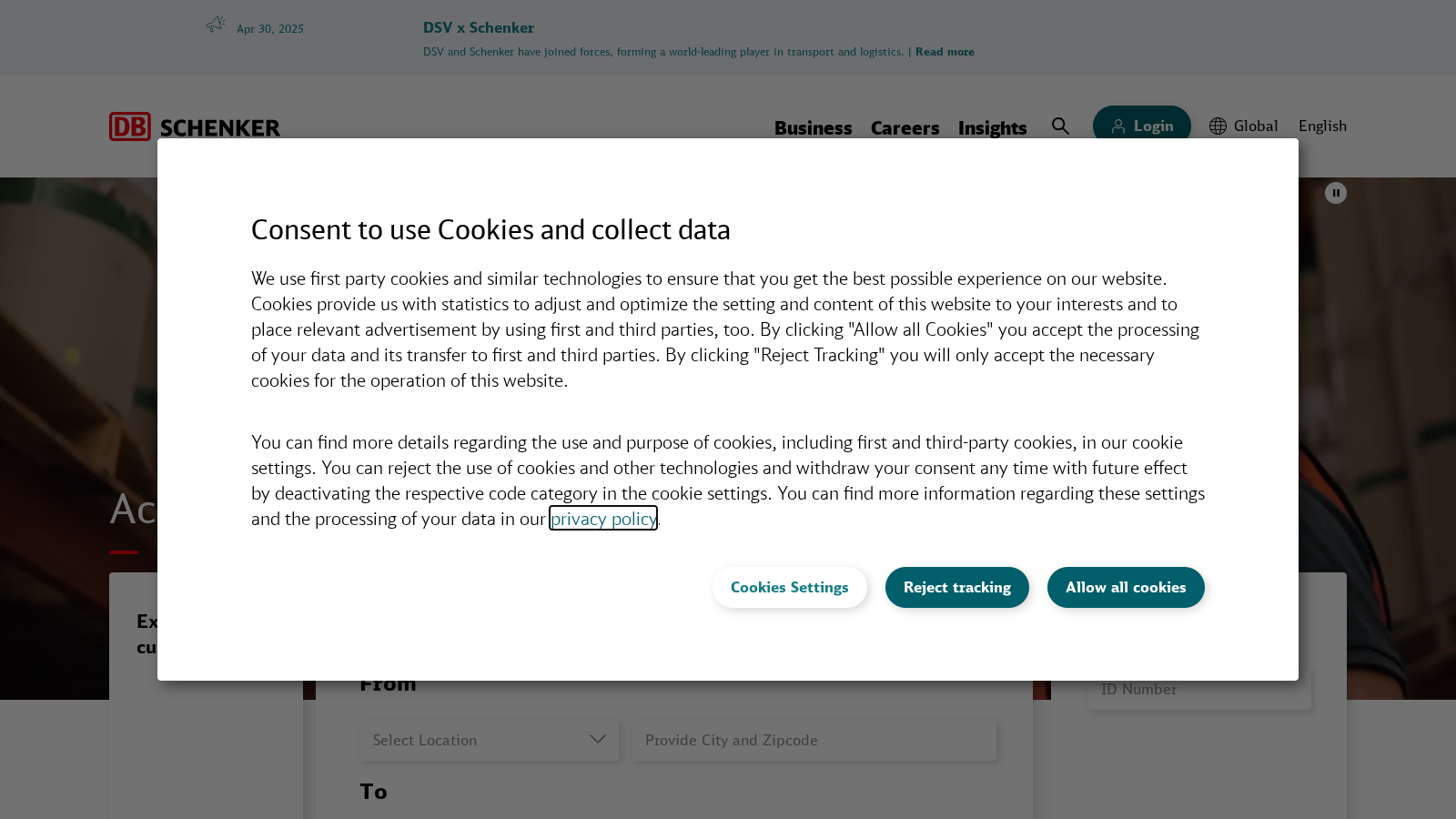The height and width of the screenshot is (819, 1456).
Task: Open the DSV x Schenker headline
Action: [x=479, y=28]
